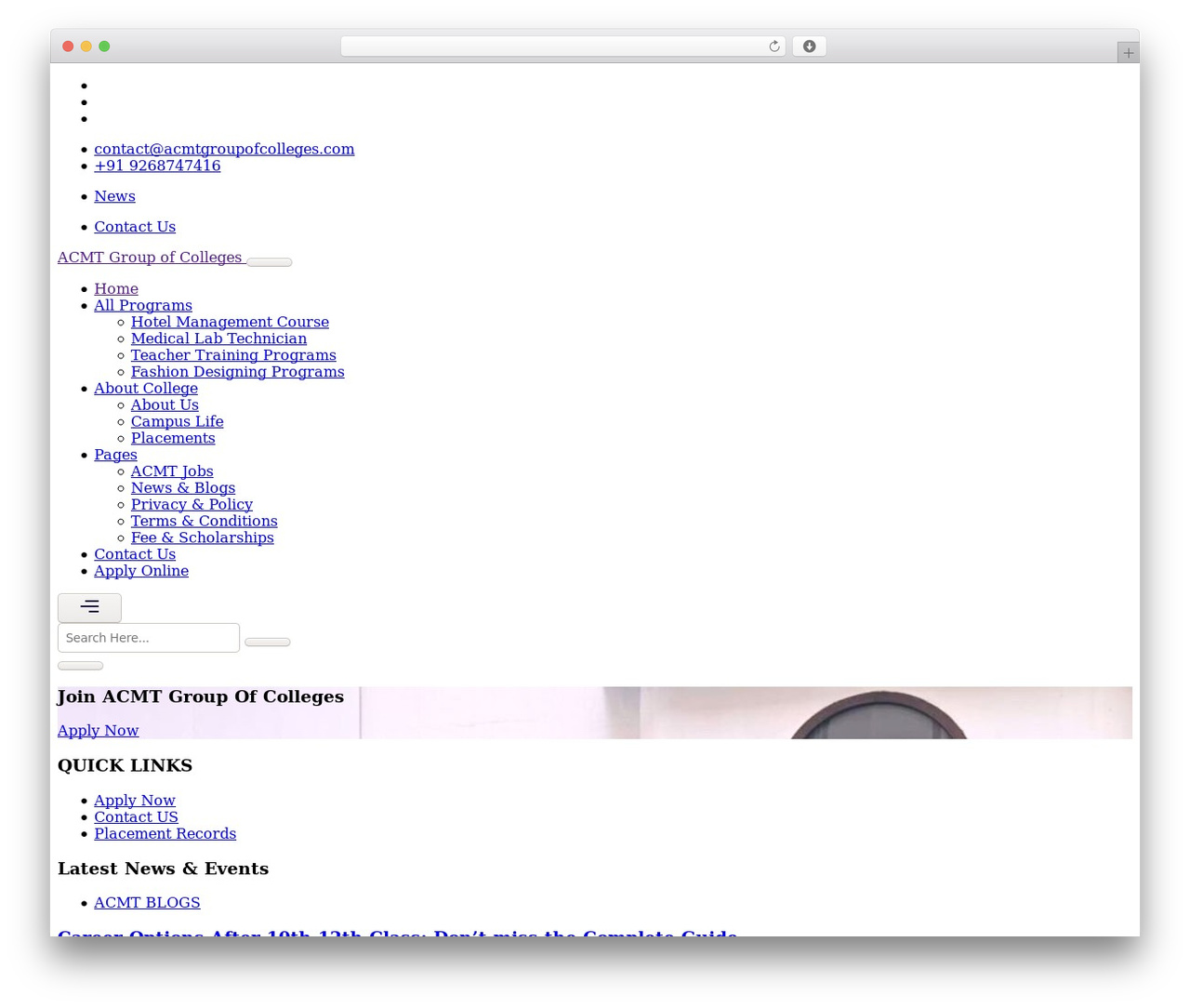
Task: Click inside the Search Here field
Action: 149,638
